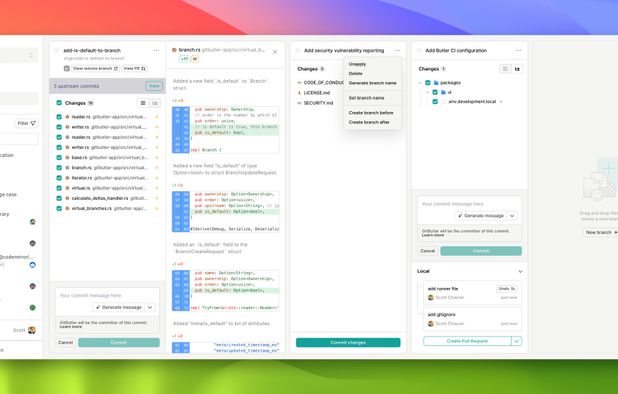618x394 pixels.
Task: Click Scott user avatar in sidebar
Action: tap(32, 330)
